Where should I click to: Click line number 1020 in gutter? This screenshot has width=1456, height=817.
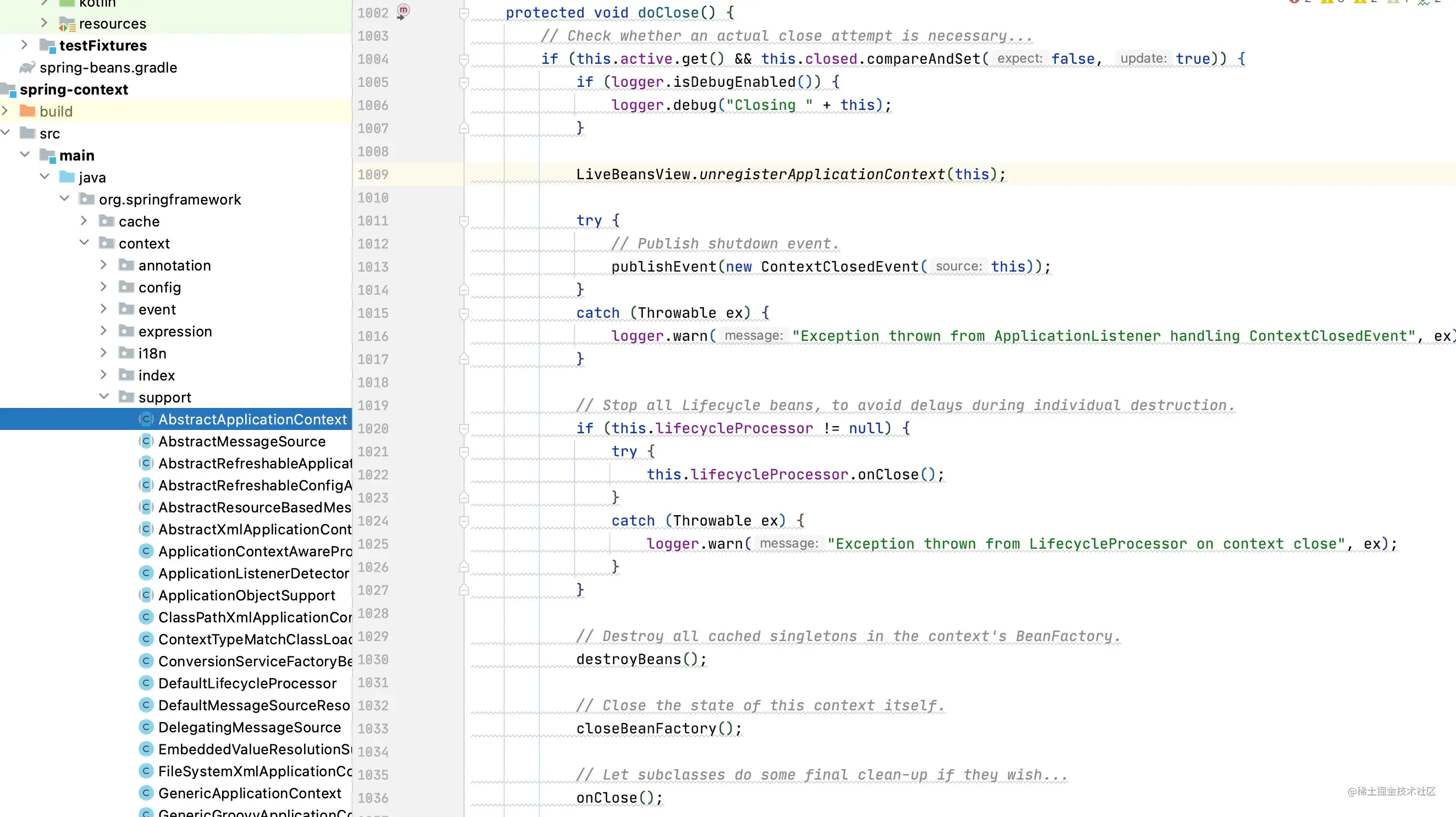pyautogui.click(x=373, y=429)
